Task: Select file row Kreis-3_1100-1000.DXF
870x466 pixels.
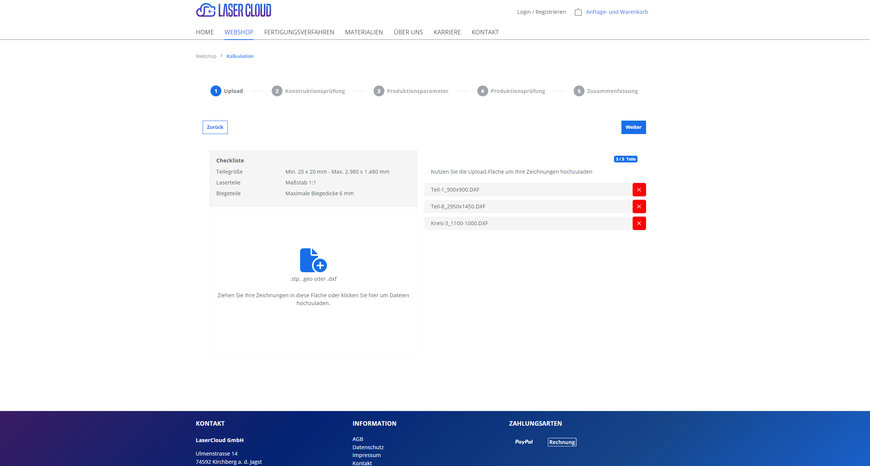Action: point(528,223)
